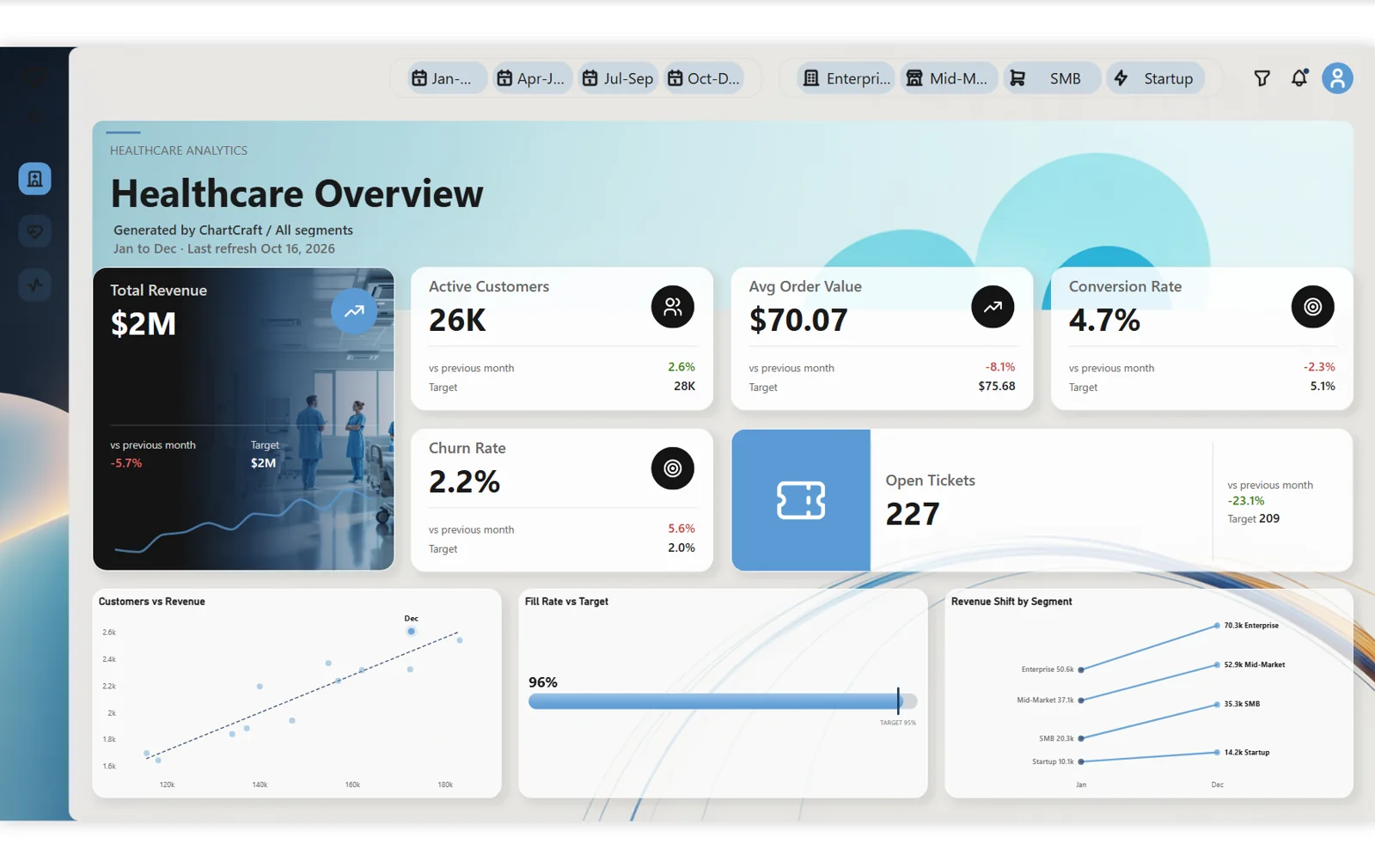
Task: Click the Open Tickets Target 209 text
Action: 1254,518
